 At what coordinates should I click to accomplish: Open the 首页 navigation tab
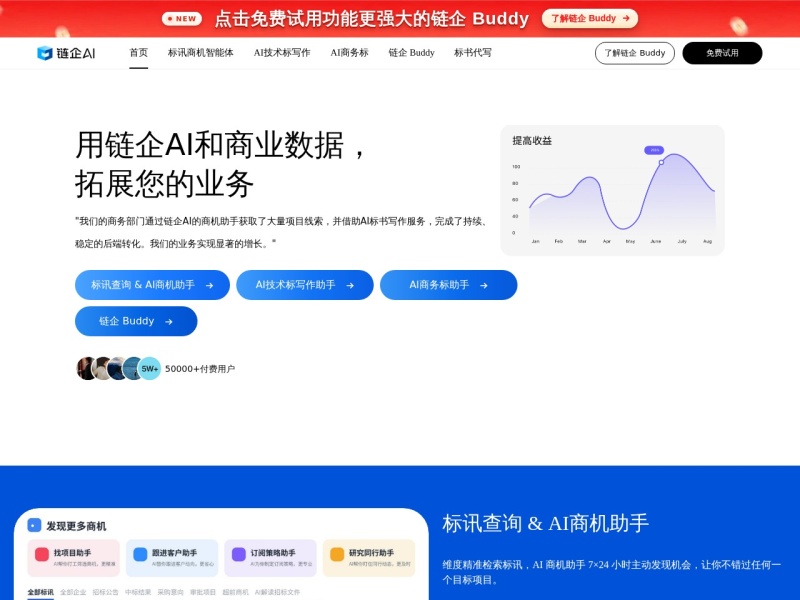tap(138, 53)
